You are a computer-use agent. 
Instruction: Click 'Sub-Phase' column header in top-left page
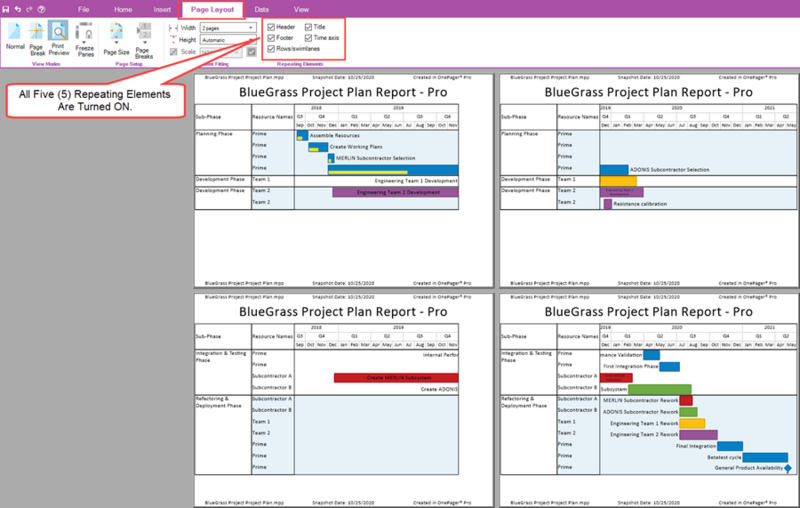[x=208, y=117]
